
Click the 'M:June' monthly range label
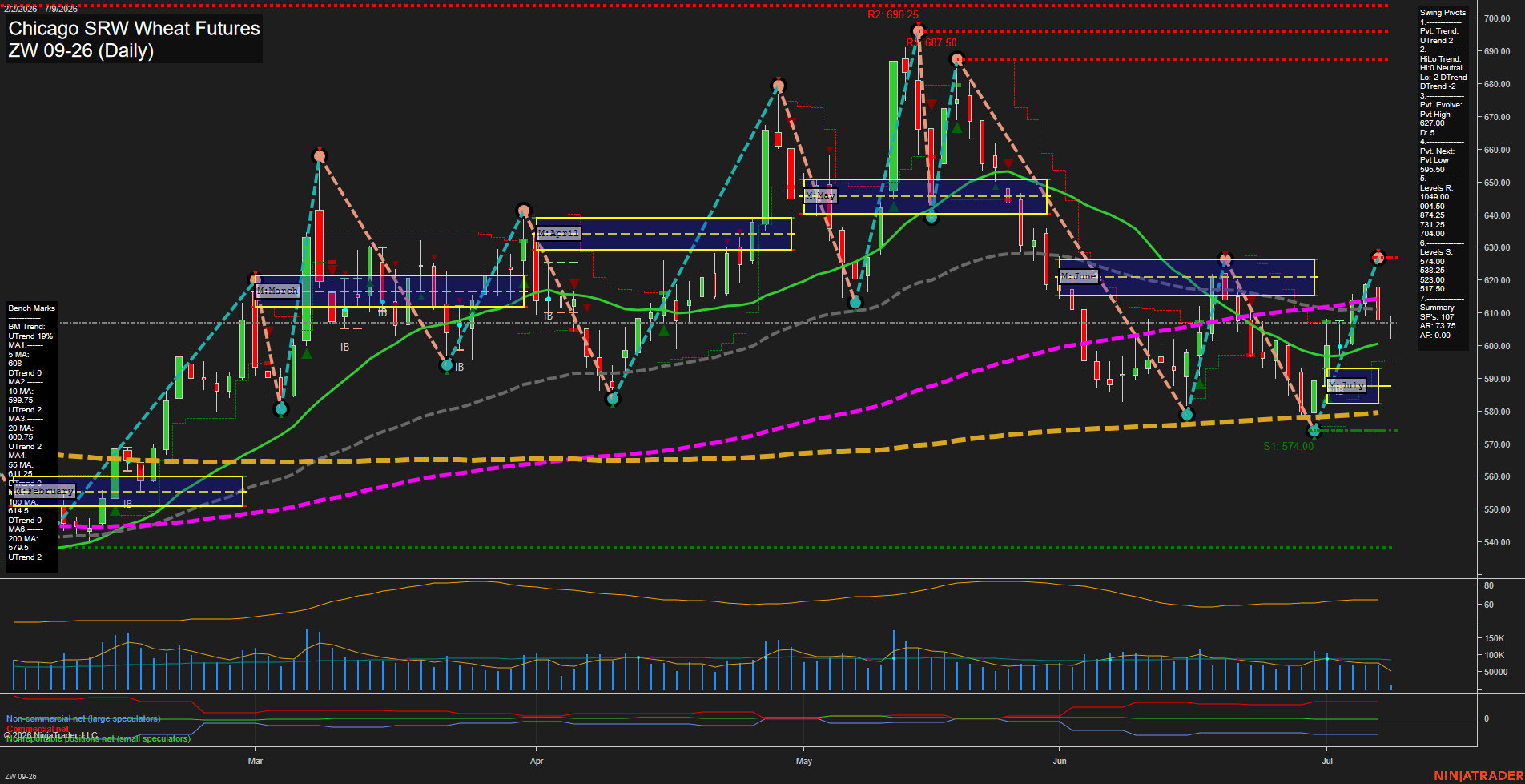click(1079, 276)
